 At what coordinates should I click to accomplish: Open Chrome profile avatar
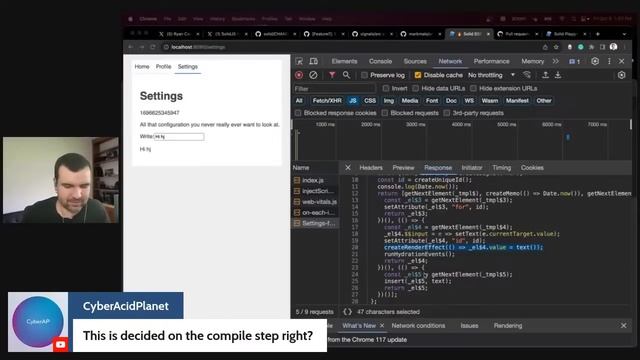613,47
